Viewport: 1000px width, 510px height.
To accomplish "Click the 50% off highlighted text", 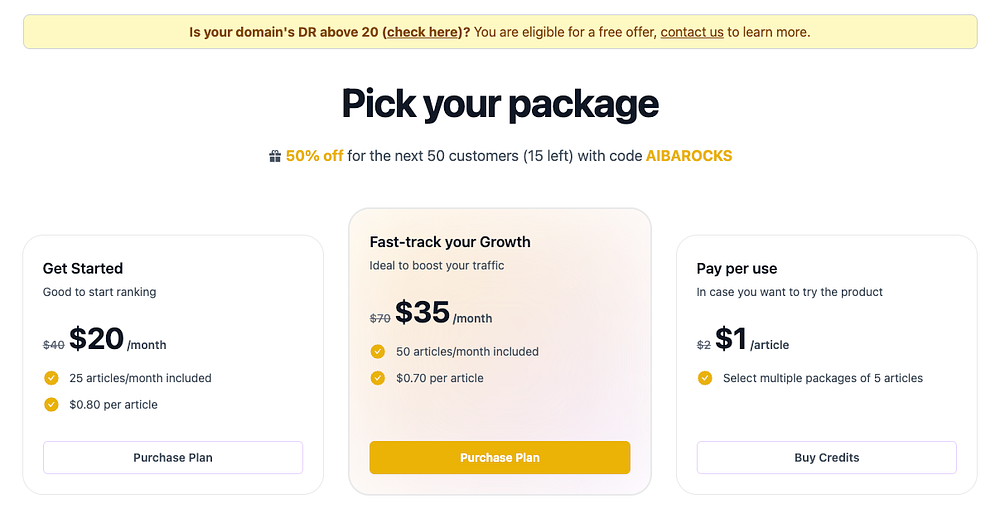I will coord(314,156).
